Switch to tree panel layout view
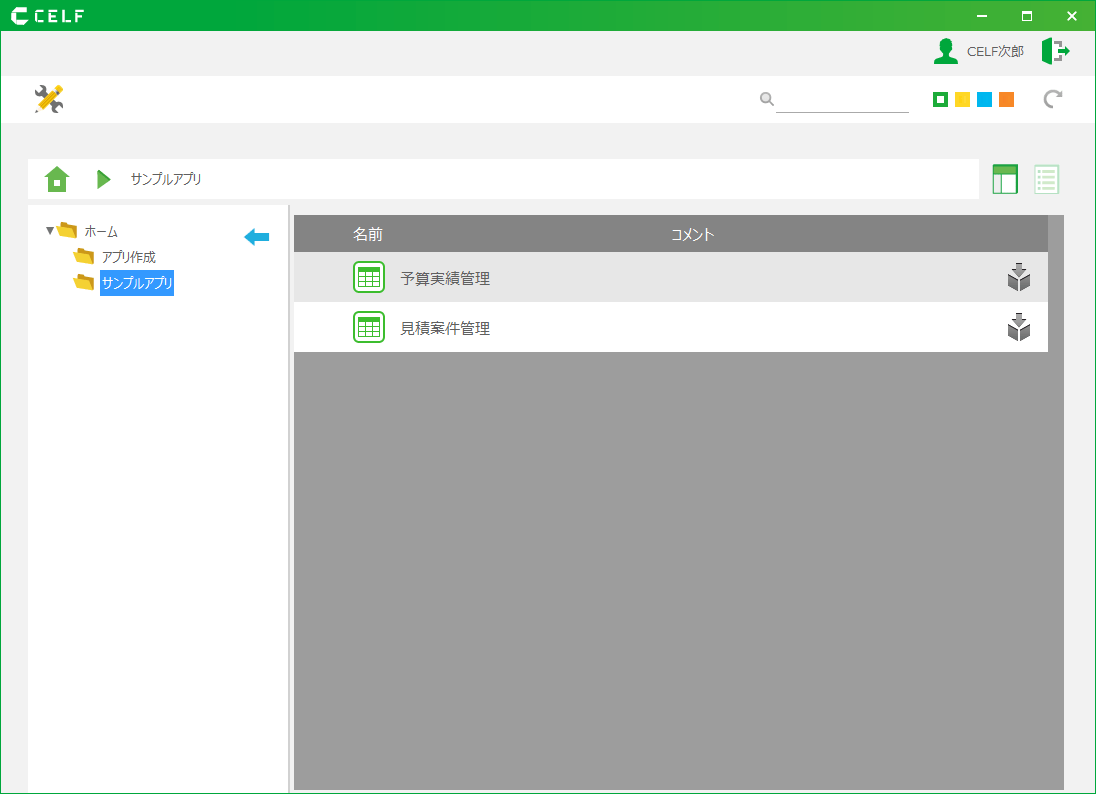The height and width of the screenshot is (794, 1096). pyautogui.click(x=1004, y=179)
